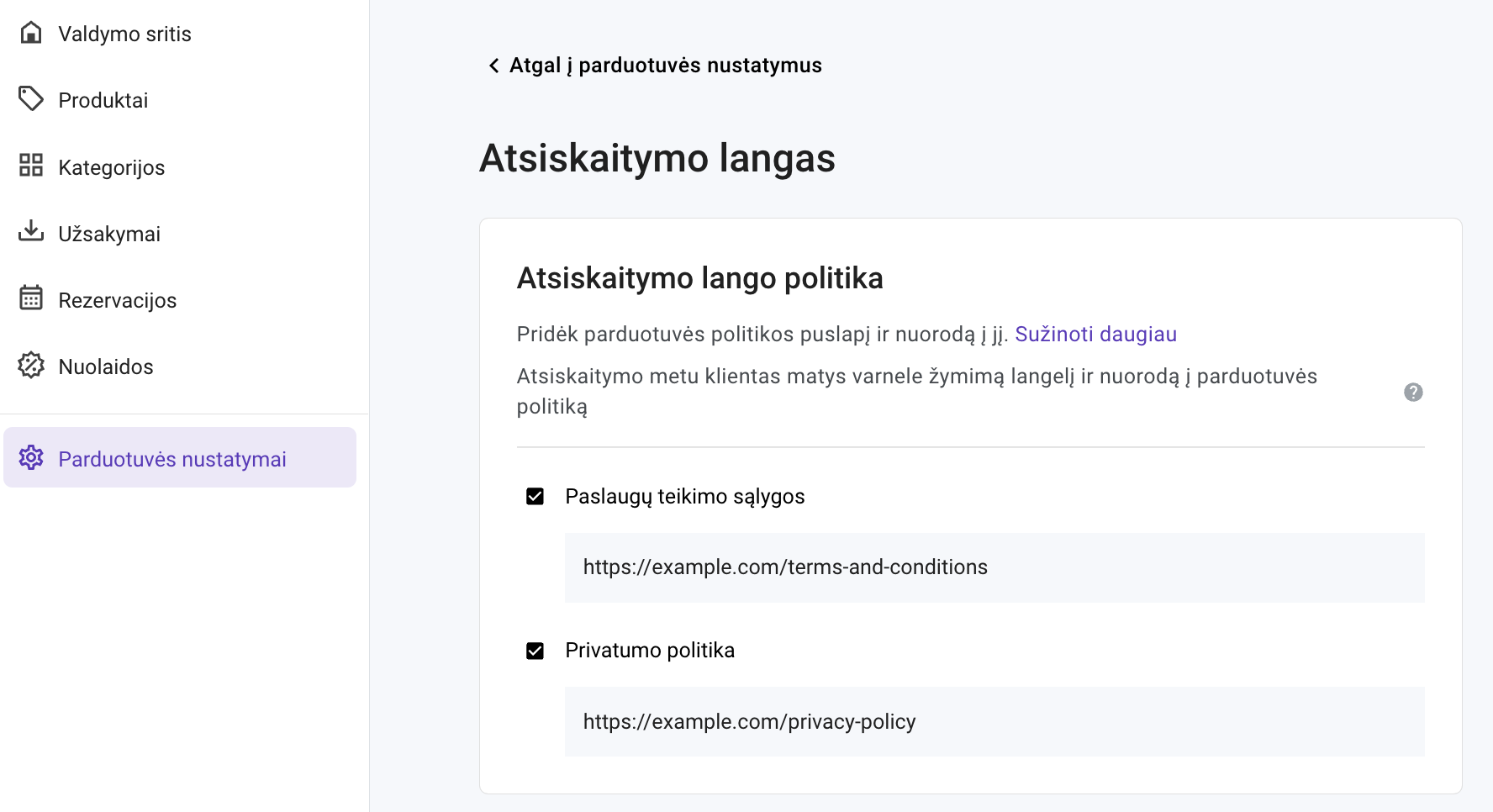Viewport: 1493px width, 812px height.
Task: Select the terms-and-conditions URL field
Action: tap(994, 567)
